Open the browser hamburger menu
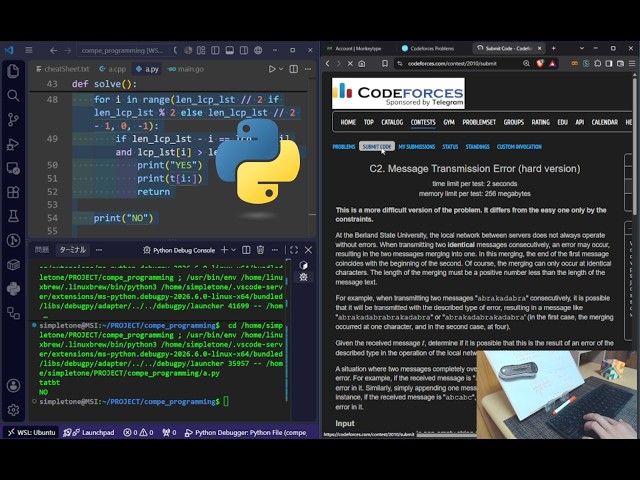Viewport: 640px width, 480px height. coord(632,63)
